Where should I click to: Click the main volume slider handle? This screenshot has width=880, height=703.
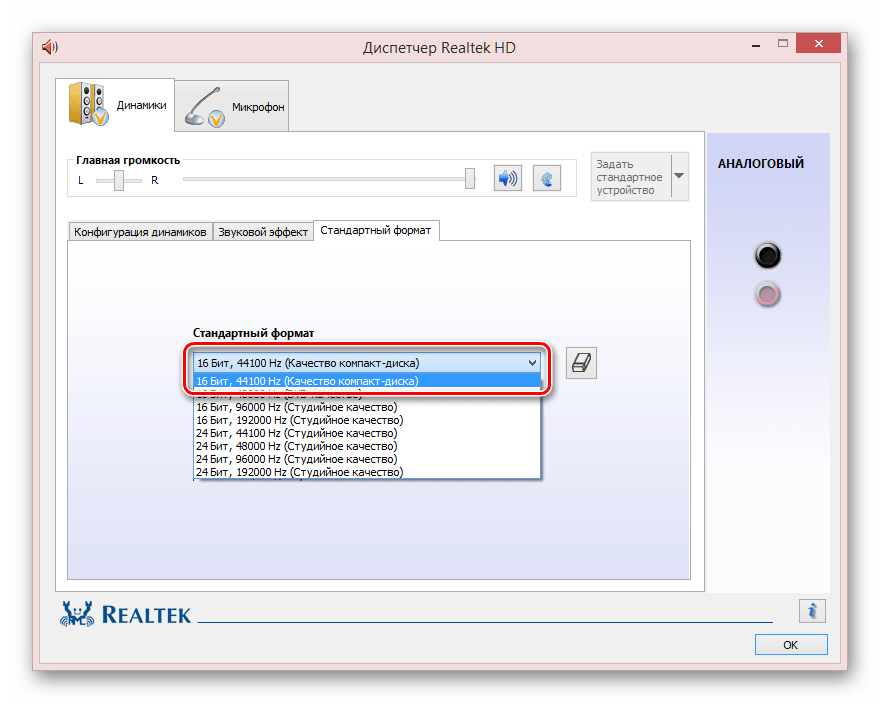[470, 179]
